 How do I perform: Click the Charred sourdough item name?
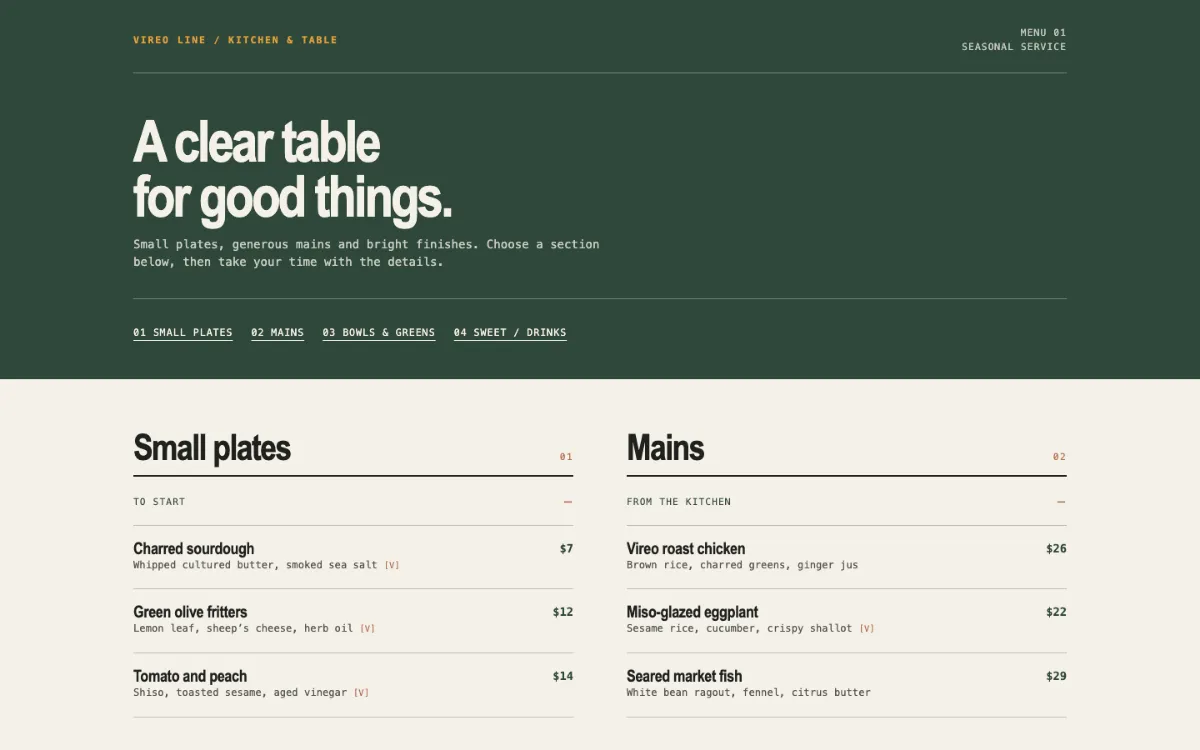click(x=194, y=548)
